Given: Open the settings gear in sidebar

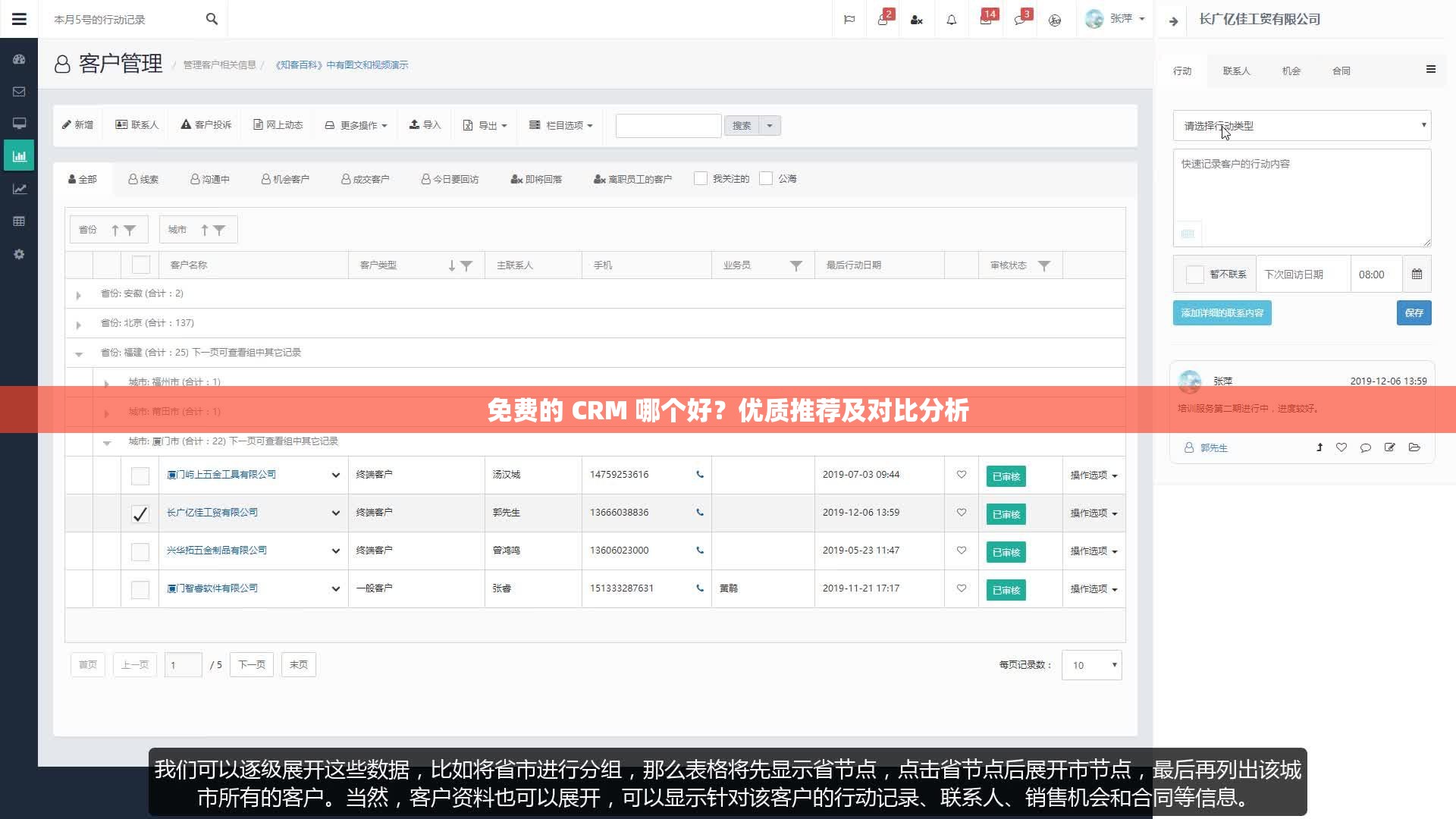Looking at the screenshot, I should click(x=19, y=254).
